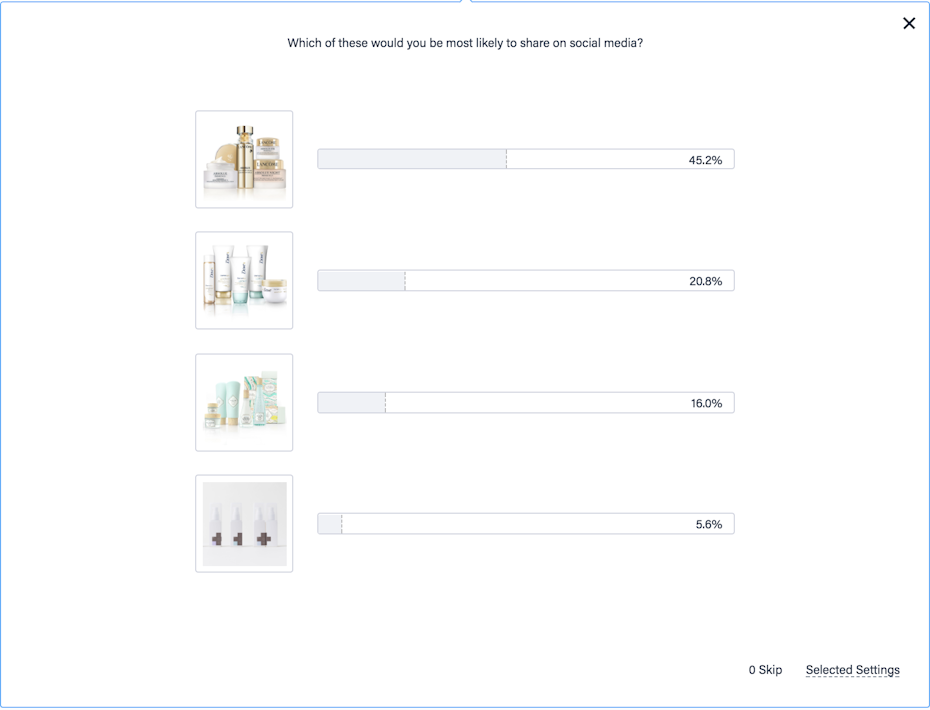930x710 pixels.
Task: Select the Dove product lineup thumbnail
Action: tap(244, 280)
